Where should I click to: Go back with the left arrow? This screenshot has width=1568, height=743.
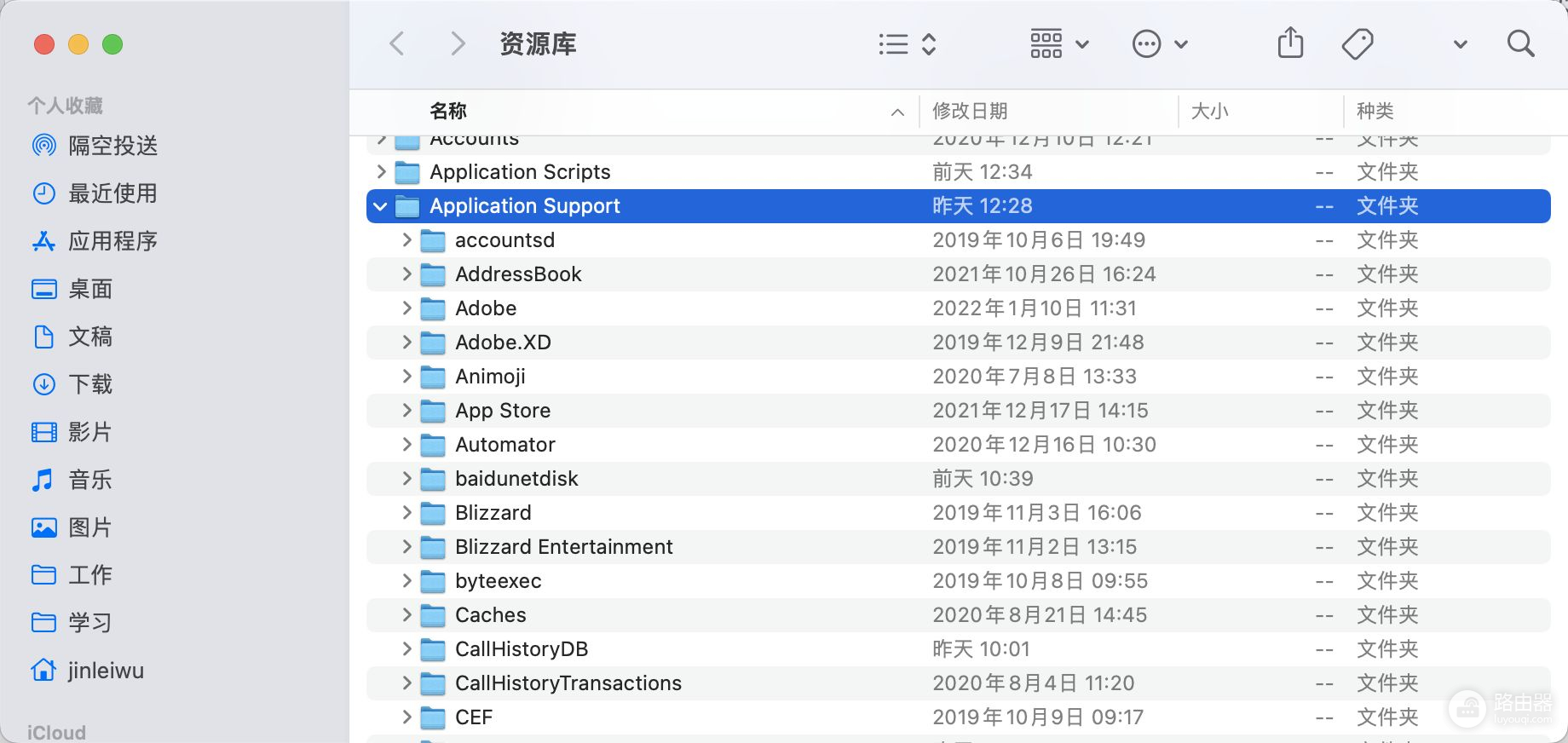[397, 43]
